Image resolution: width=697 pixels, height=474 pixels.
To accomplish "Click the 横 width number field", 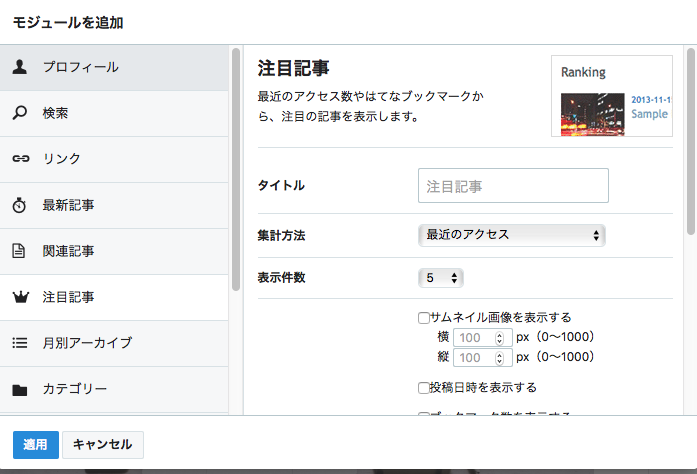I will click(483, 338).
